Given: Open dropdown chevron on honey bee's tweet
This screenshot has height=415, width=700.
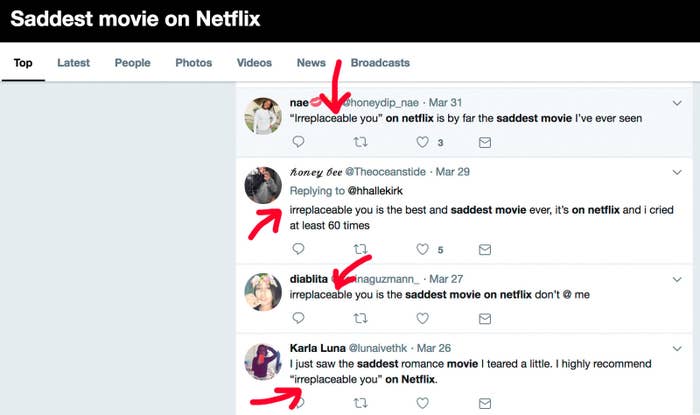Looking at the screenshot, I should pyautogui.click(x=677, y=172).
